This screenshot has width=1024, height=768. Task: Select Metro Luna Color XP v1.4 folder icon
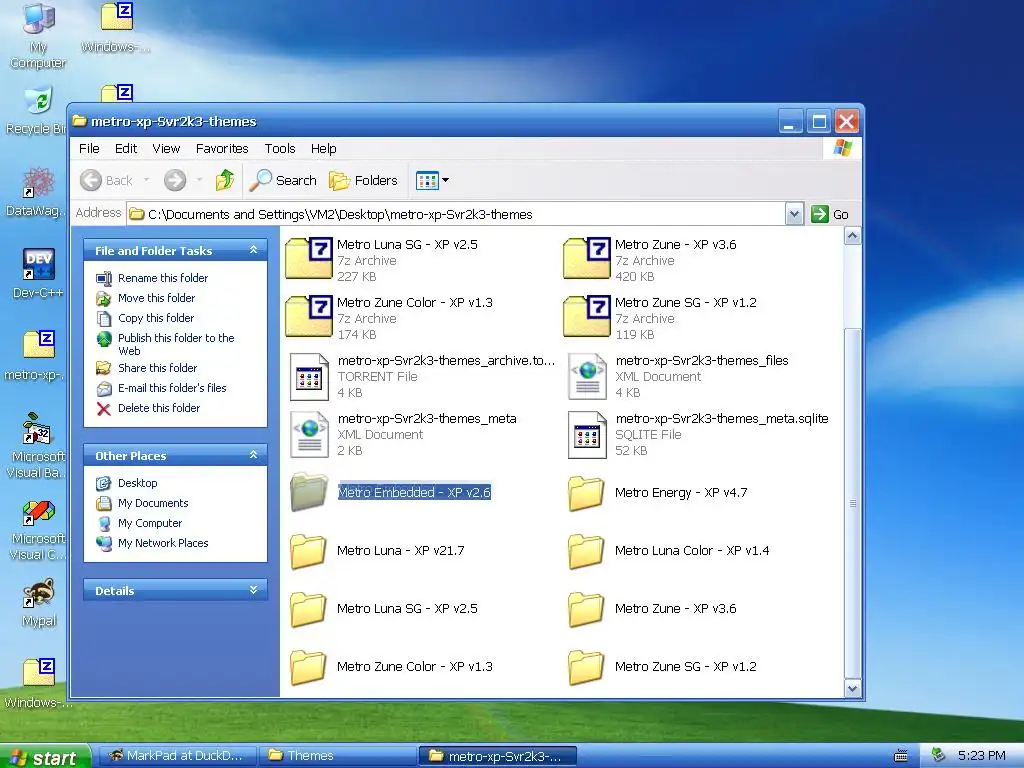pos(586,551)
